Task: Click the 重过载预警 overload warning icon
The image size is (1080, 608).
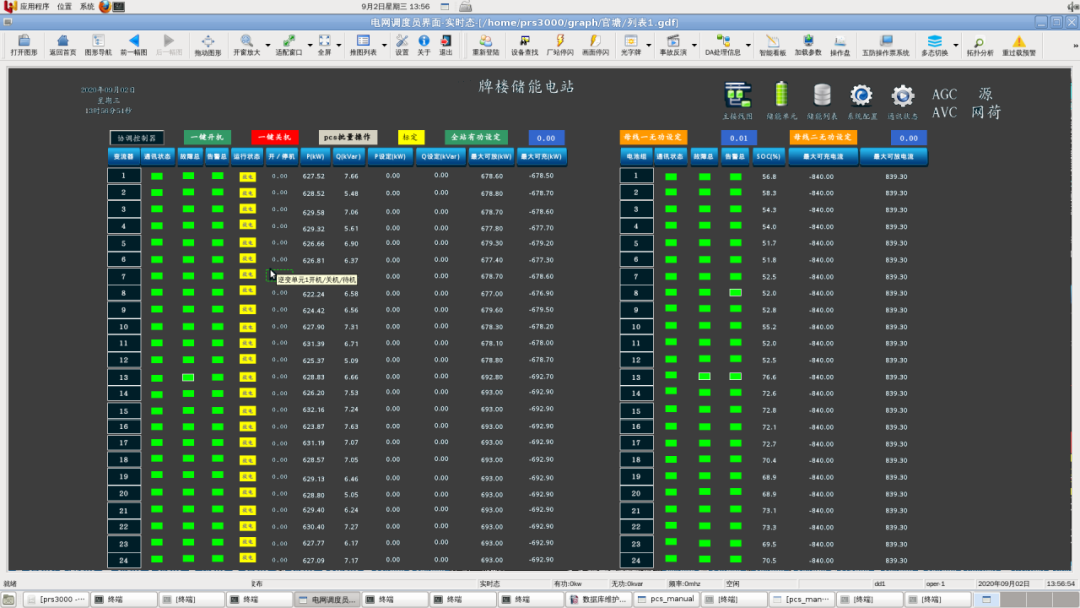Action: [1019, 44]
